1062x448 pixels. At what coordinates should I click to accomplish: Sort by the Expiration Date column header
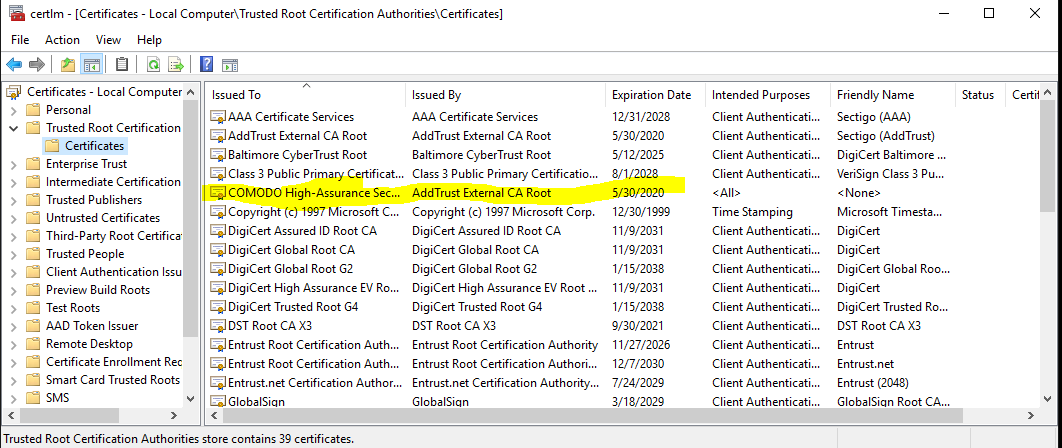[x=655, y=95]
